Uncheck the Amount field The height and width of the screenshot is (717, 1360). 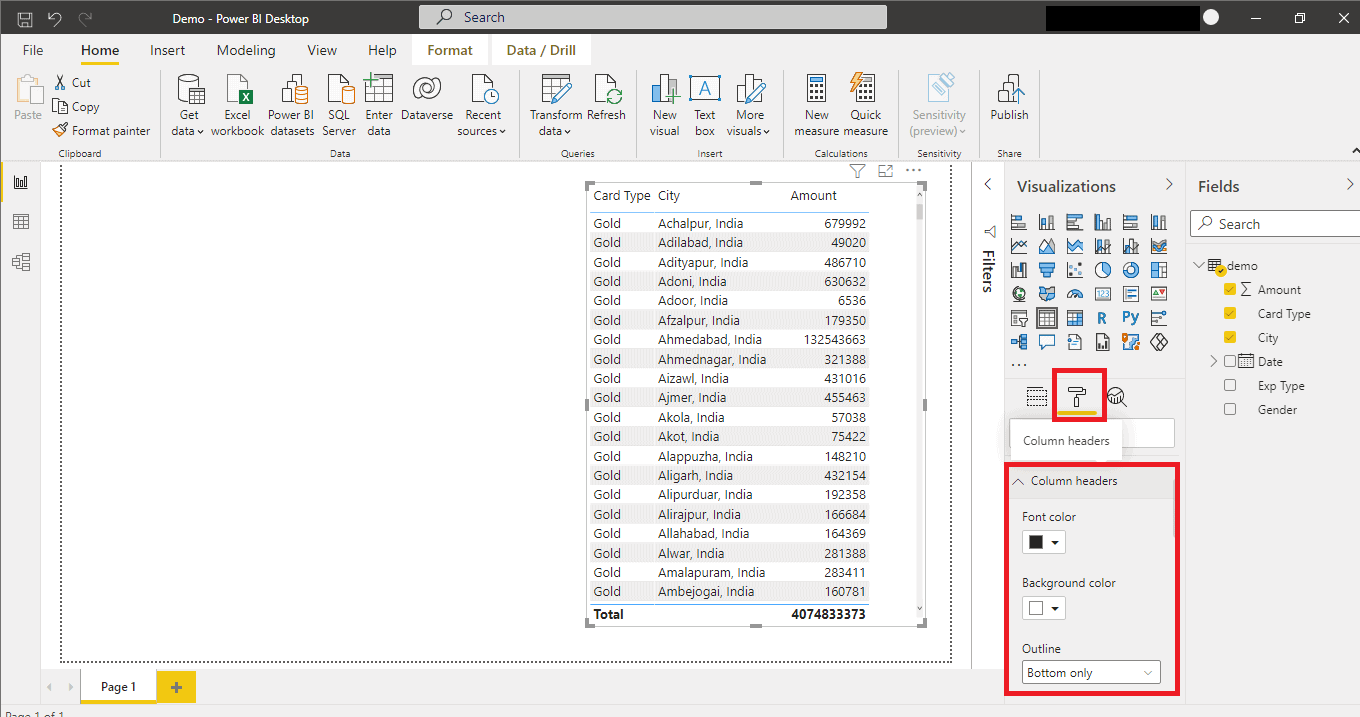click(1229, 289)
